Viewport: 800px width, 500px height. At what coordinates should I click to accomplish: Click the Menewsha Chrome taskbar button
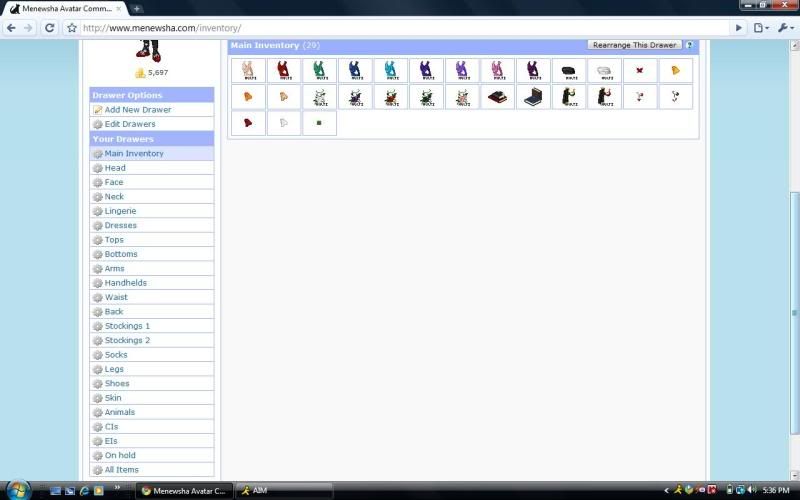coord(185,491)
